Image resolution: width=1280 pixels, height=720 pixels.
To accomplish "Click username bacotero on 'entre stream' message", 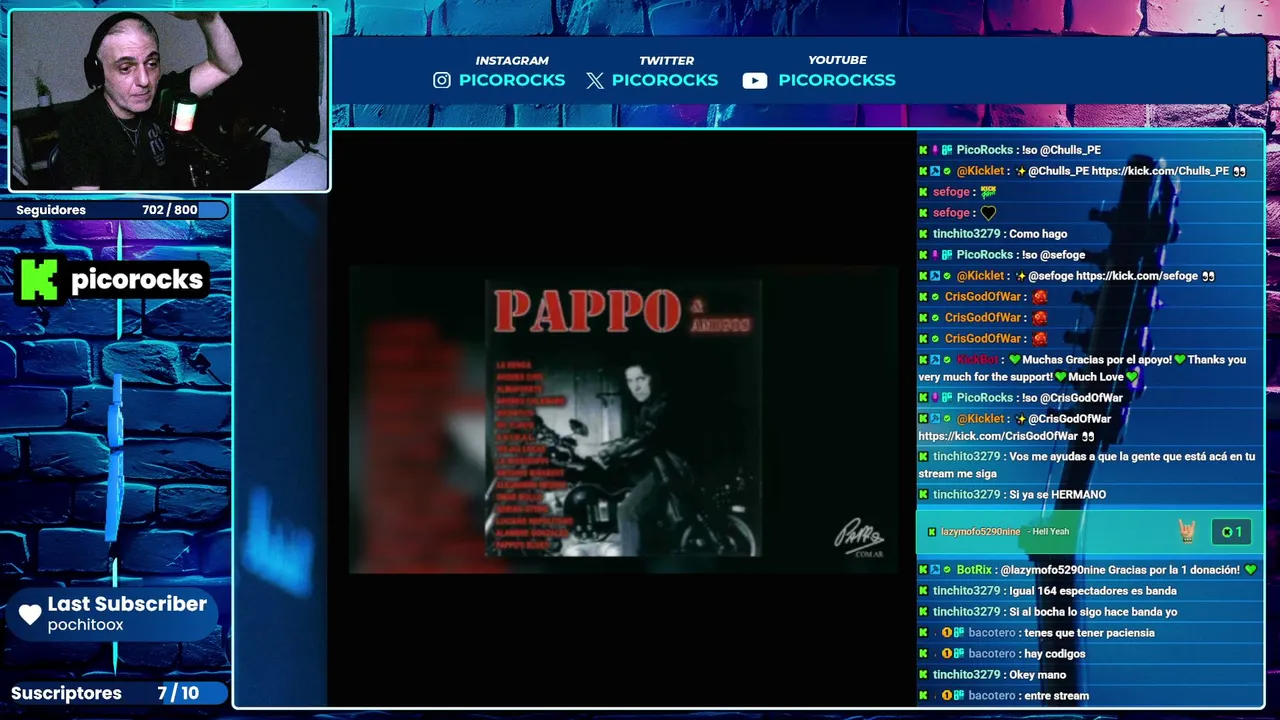I will click(x=992, y=696).
